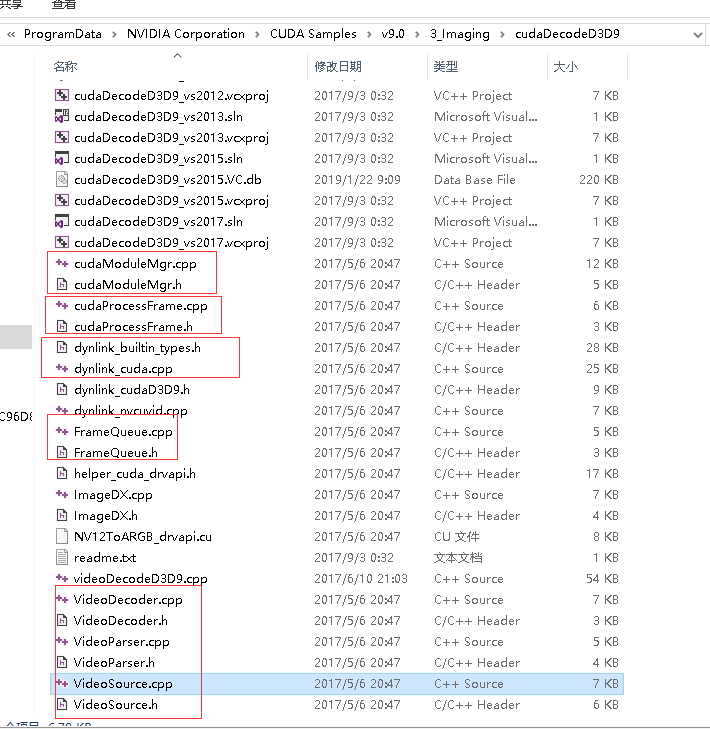Navigate to NVIDIA Corporation breadcrumb

(186, 34)
